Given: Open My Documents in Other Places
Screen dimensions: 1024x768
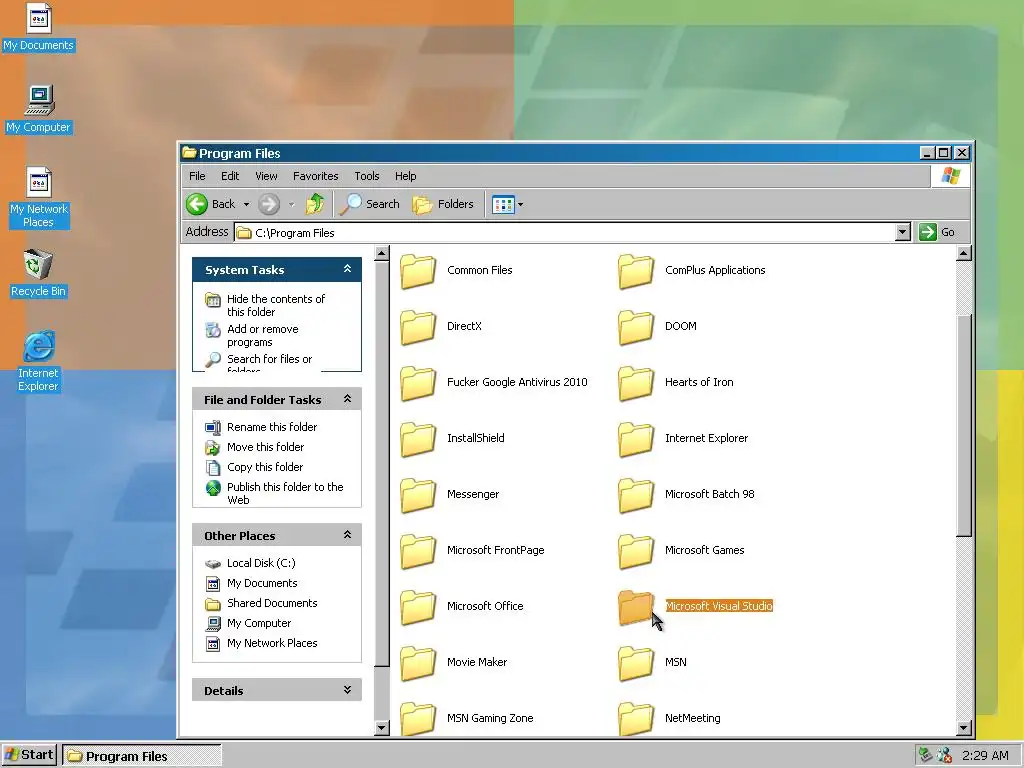Looking at the screenshot, I should point(262,583).
